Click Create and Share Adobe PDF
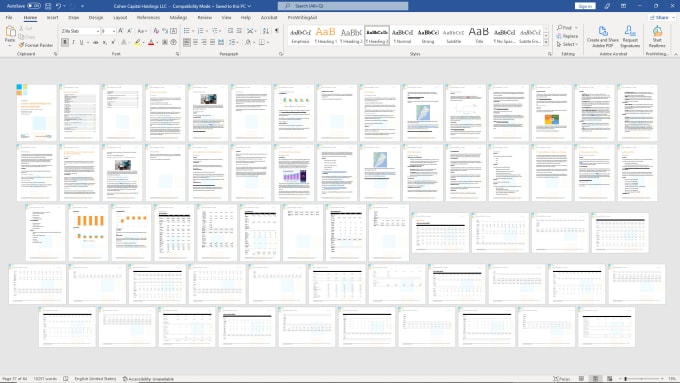The image size is (680, 383). pyautogui.click(x=602, y=36)
